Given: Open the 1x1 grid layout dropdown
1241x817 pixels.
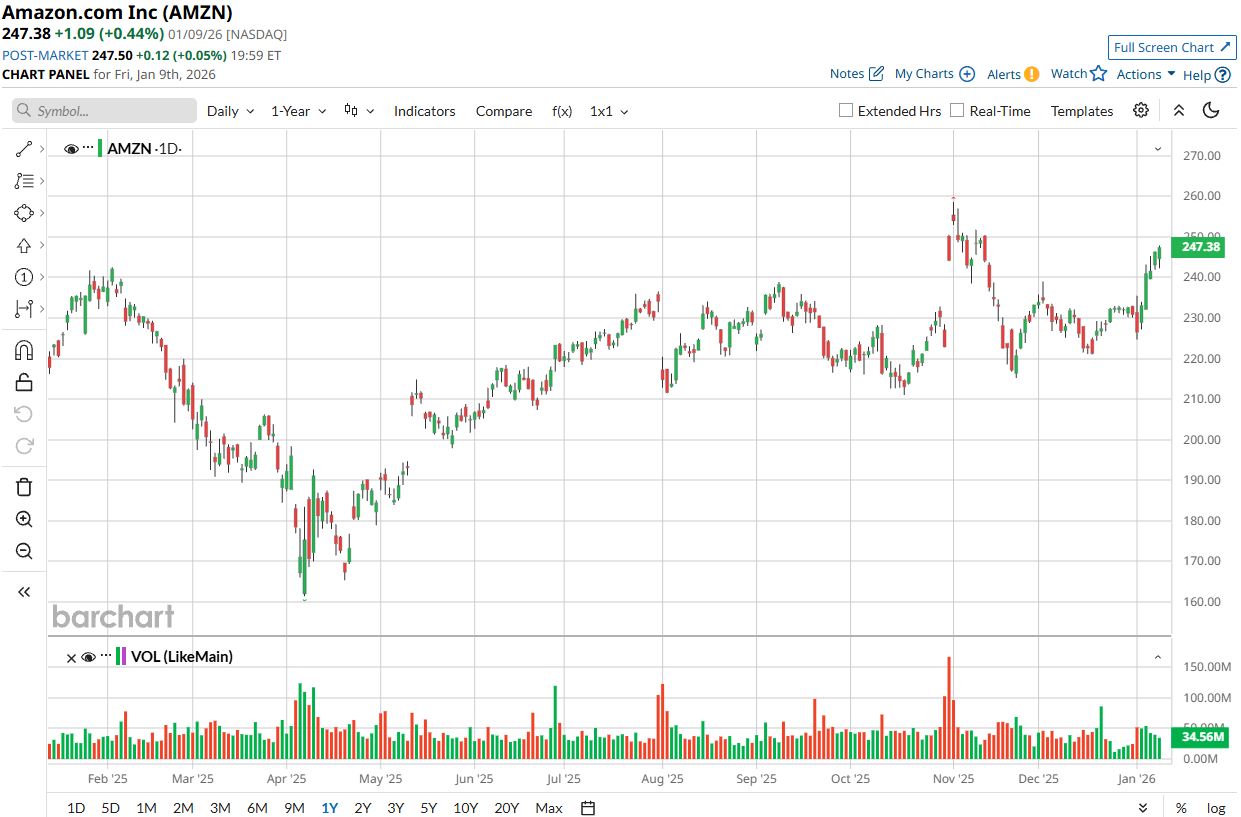Looking at the screenshot, I should (609, 111).
